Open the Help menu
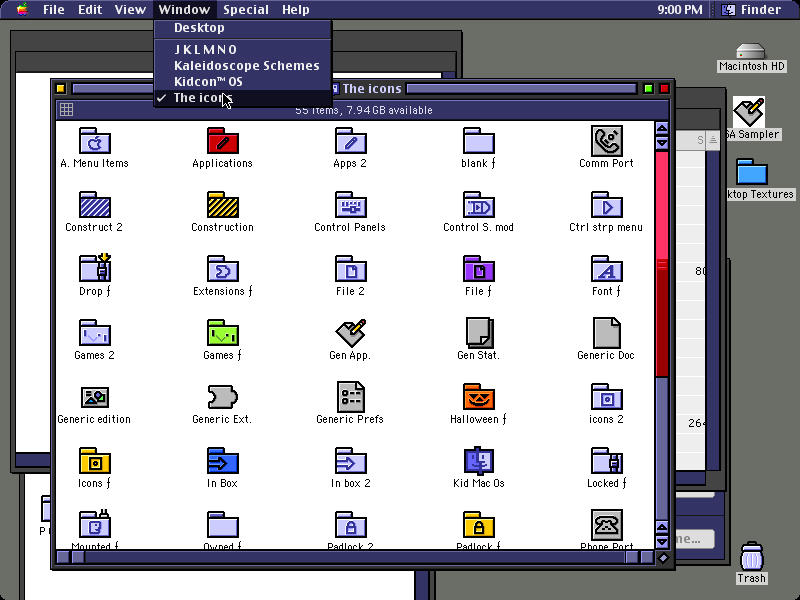This screenshot has height=600, width=800. pyautogui.click(x=296, y=10)
